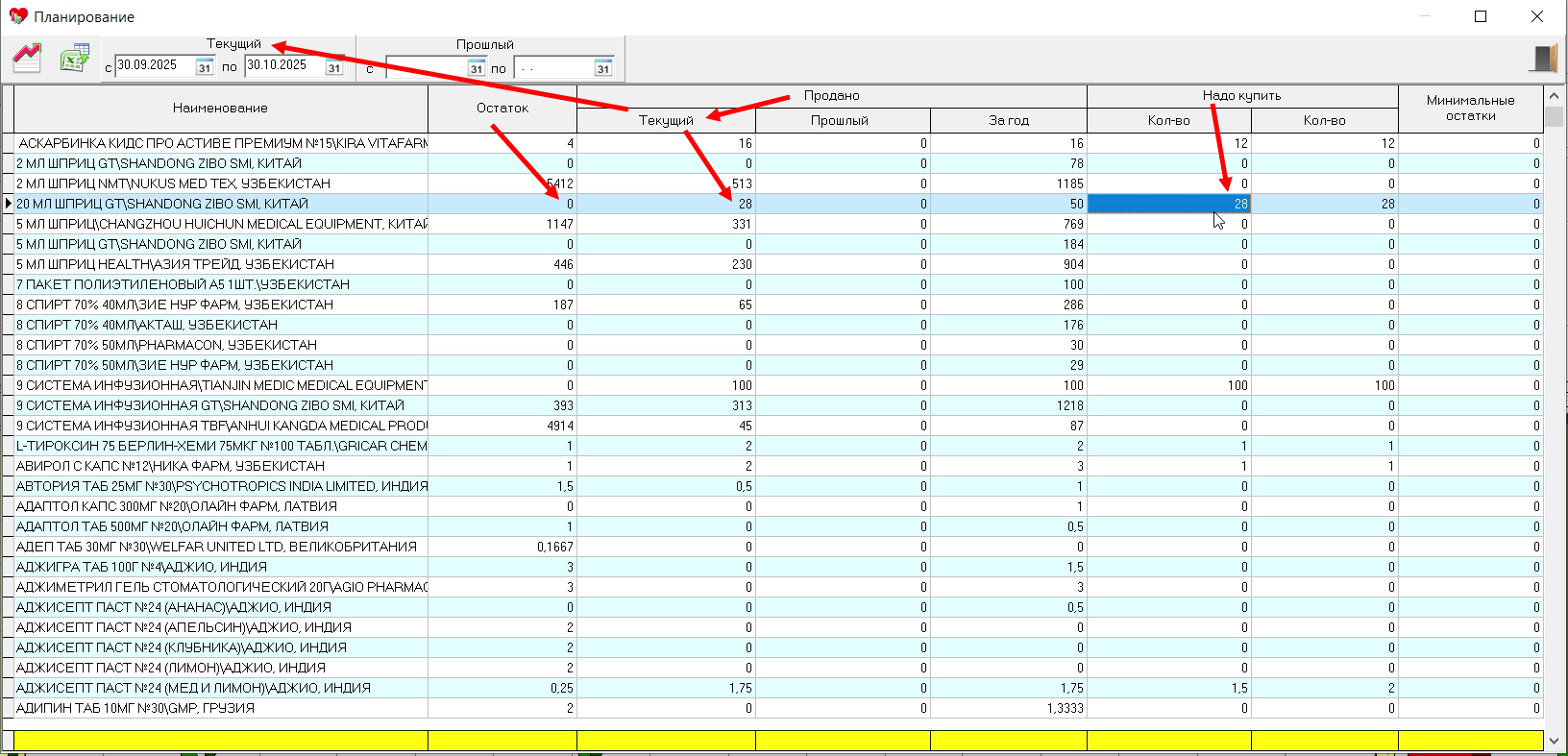Click the scroll-down arrow of the table
1568x756 pixels.
pyautogui.click(x=1555, y=741)
